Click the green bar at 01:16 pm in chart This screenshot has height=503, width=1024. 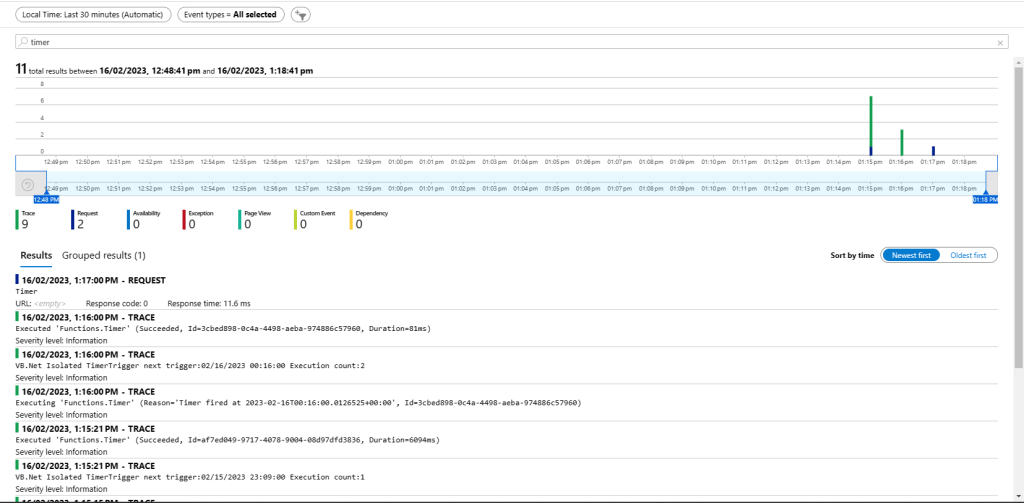[901, 140]
